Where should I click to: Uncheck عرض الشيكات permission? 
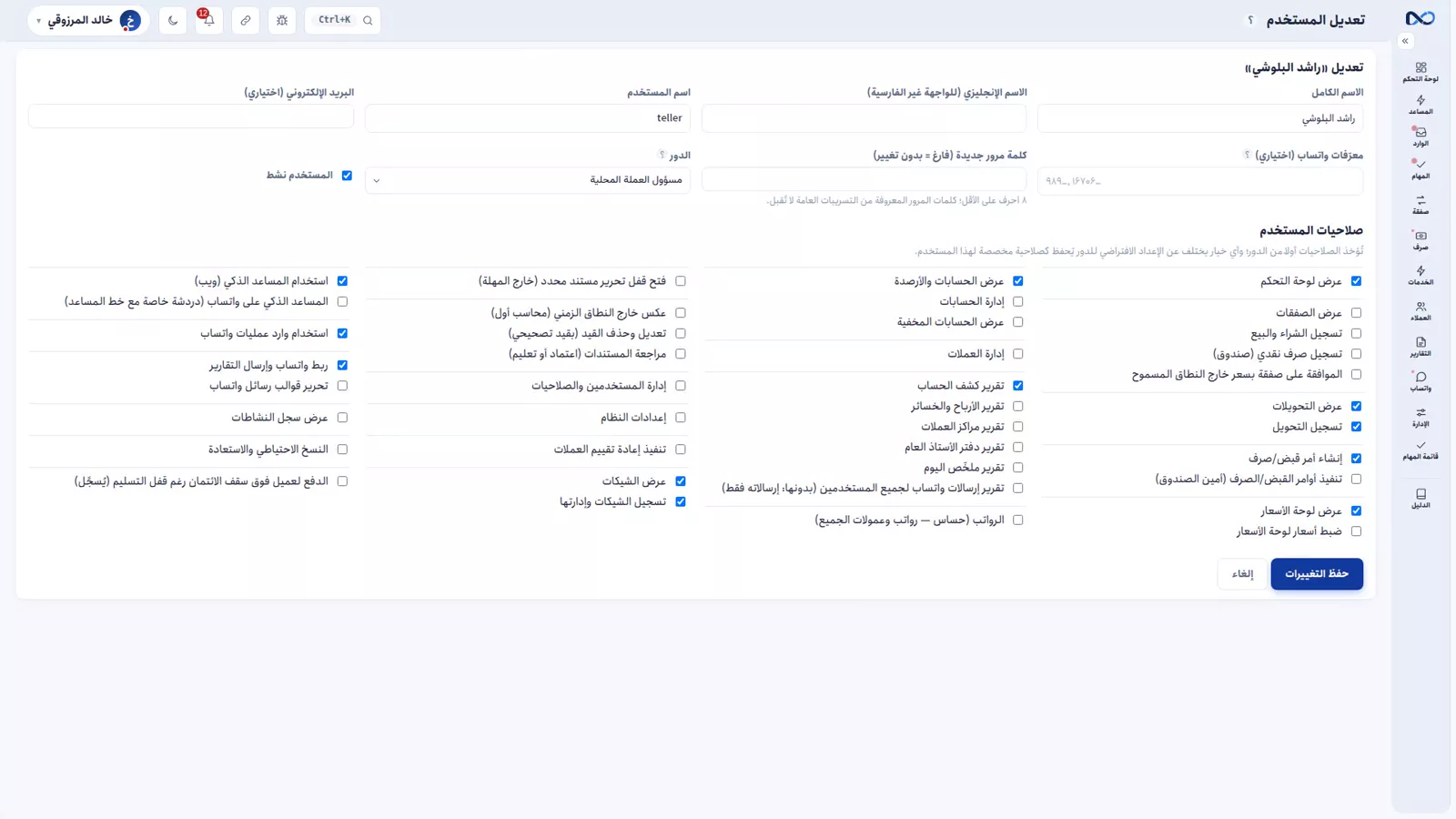[680, 481]
